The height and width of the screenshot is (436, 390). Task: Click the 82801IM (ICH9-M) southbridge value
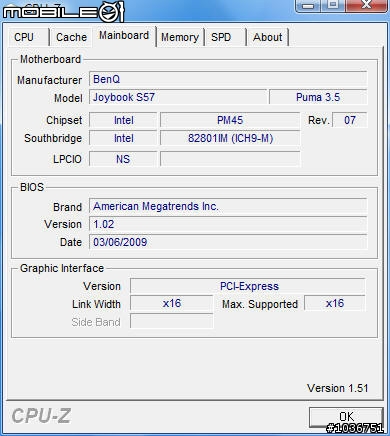tap(230, 138)
